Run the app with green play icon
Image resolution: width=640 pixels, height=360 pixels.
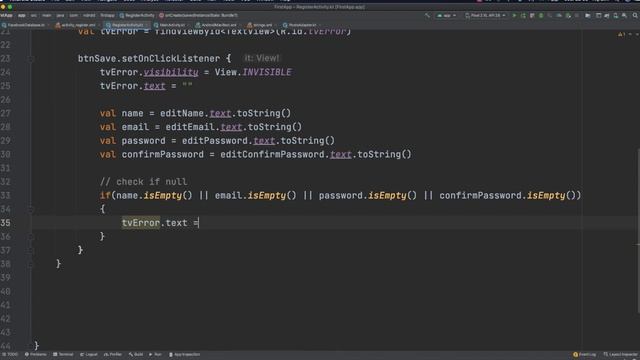[x=514, y=16]
